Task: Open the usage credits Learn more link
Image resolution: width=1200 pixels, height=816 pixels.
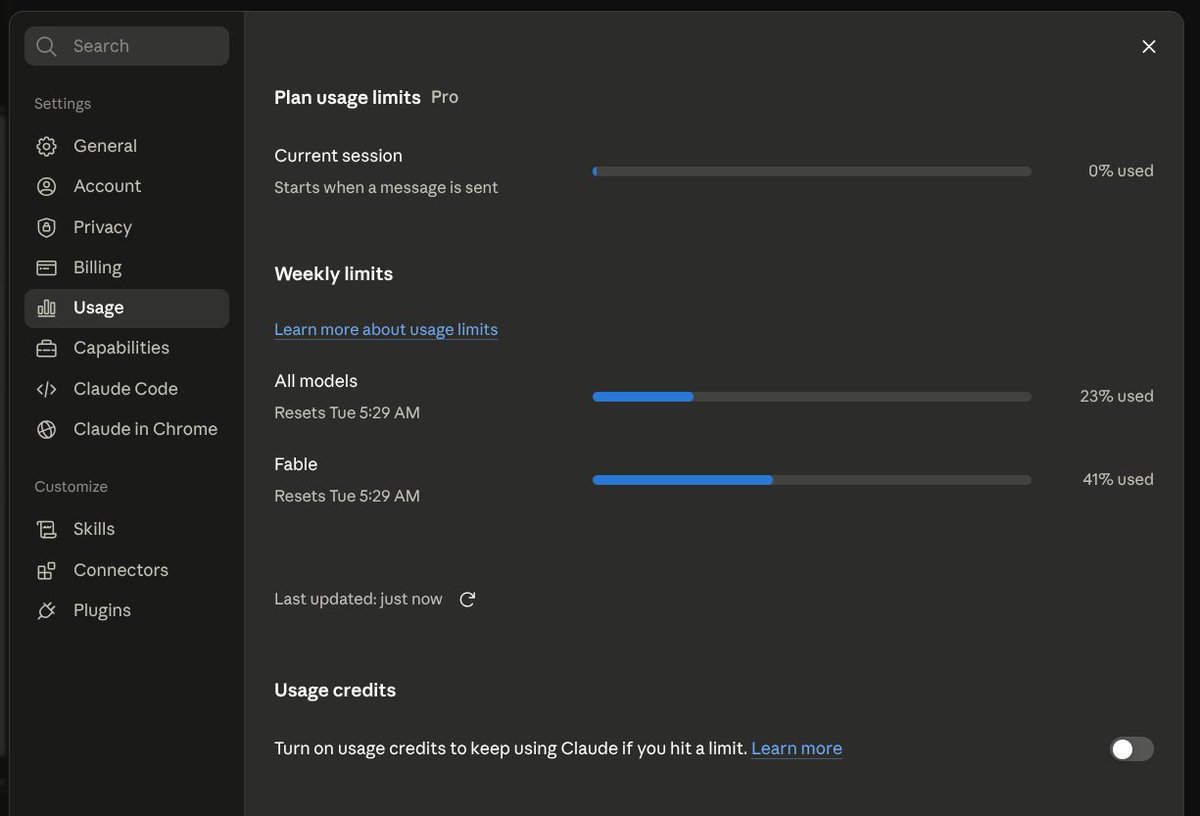Action: 796,748
